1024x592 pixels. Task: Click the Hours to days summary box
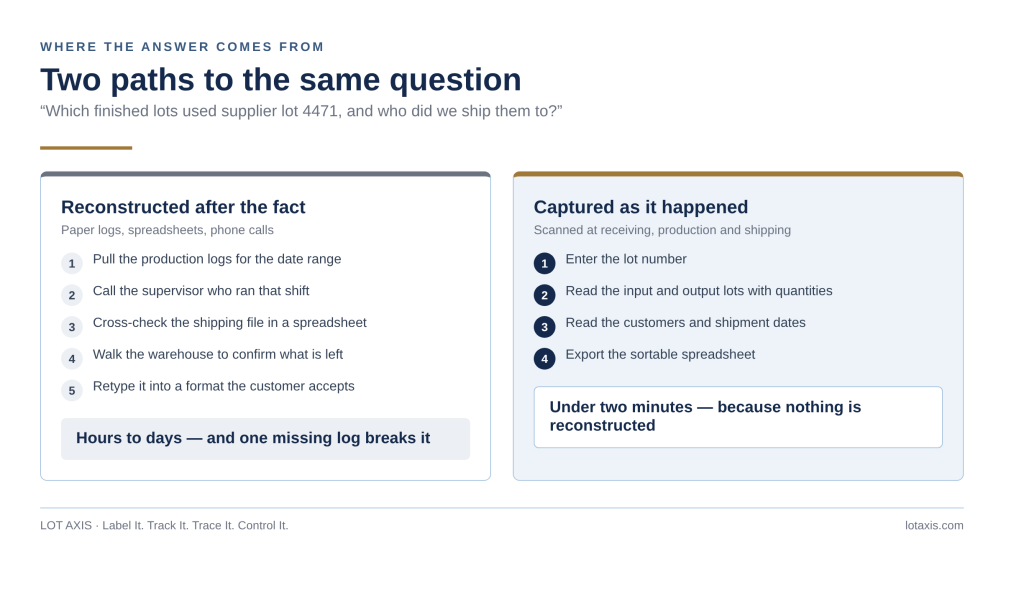pos(265,438)
